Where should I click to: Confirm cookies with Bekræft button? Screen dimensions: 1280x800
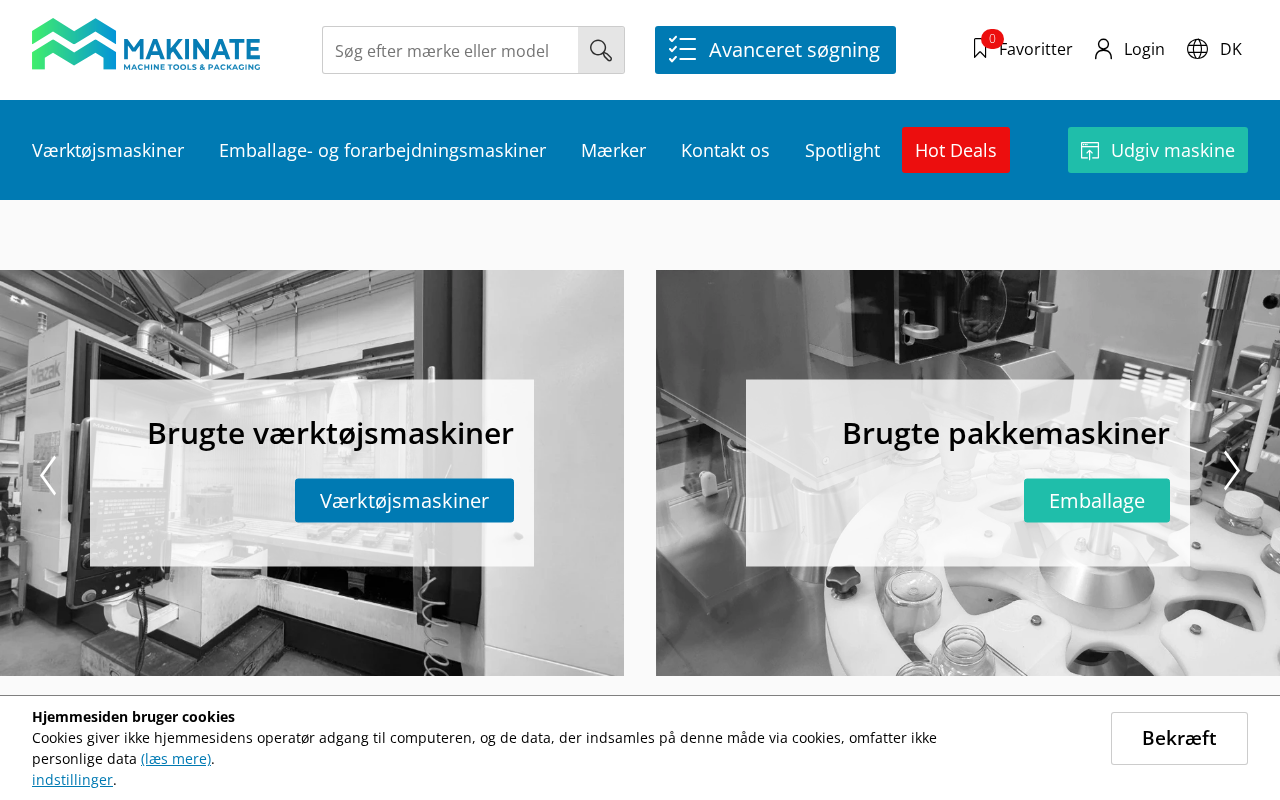pyautogui.click(x=1179, y=738)
